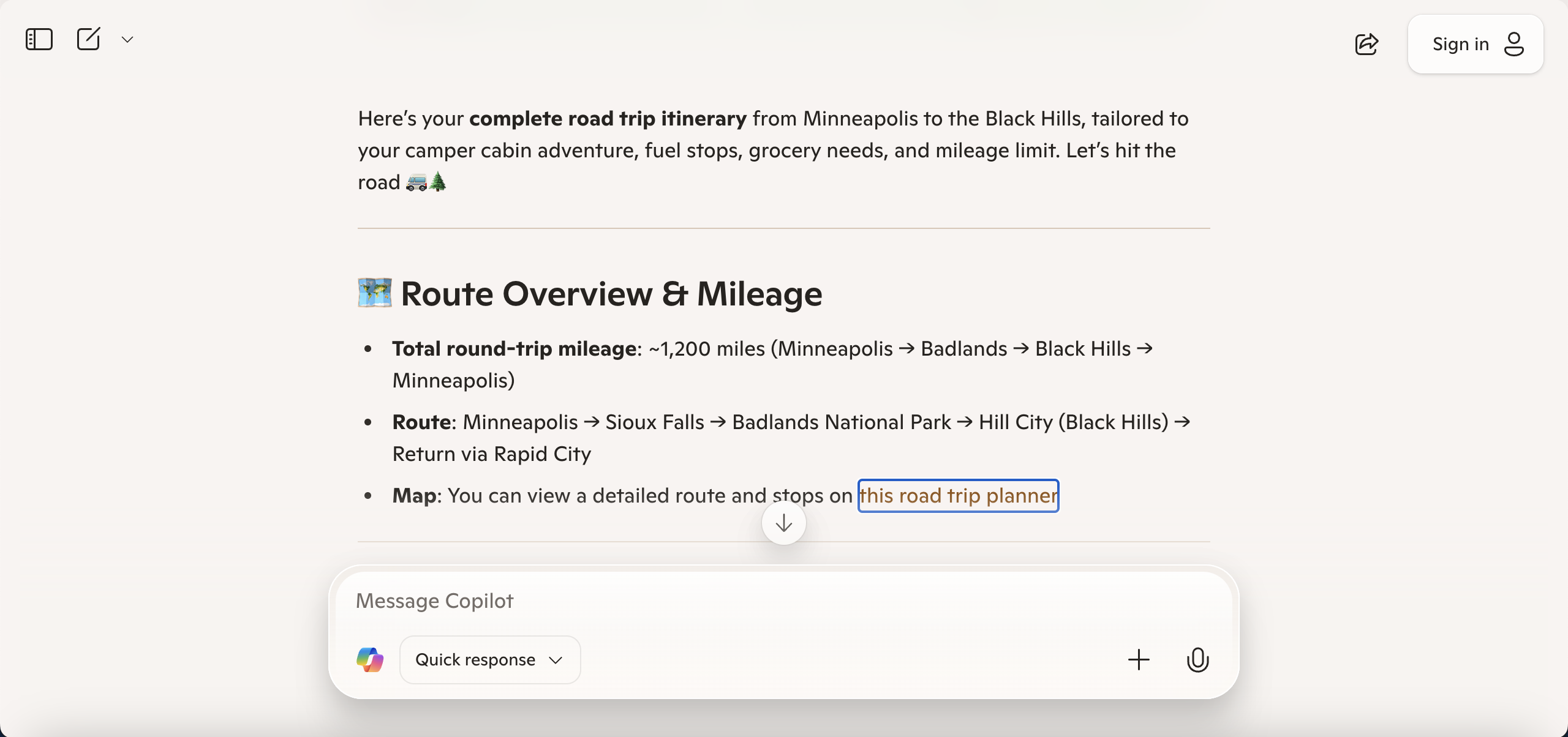Focus the Message Copilot input field

click(735, 601)
